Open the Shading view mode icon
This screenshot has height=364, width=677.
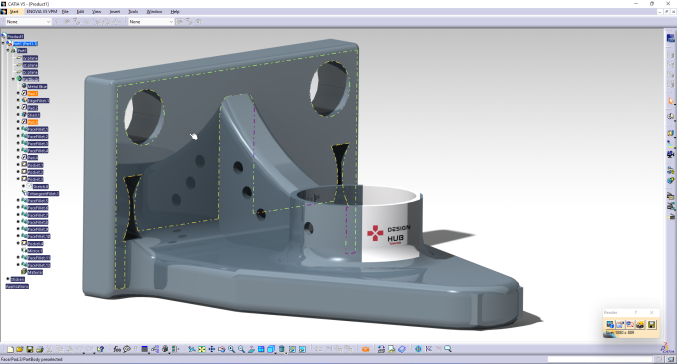(x=282, y=349)
